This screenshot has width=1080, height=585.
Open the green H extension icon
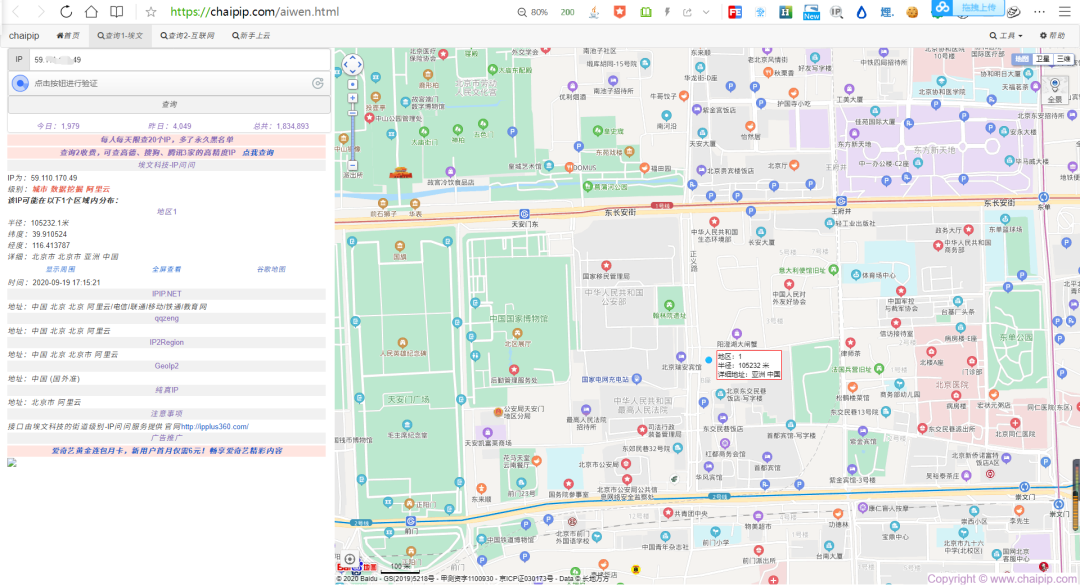785,12
